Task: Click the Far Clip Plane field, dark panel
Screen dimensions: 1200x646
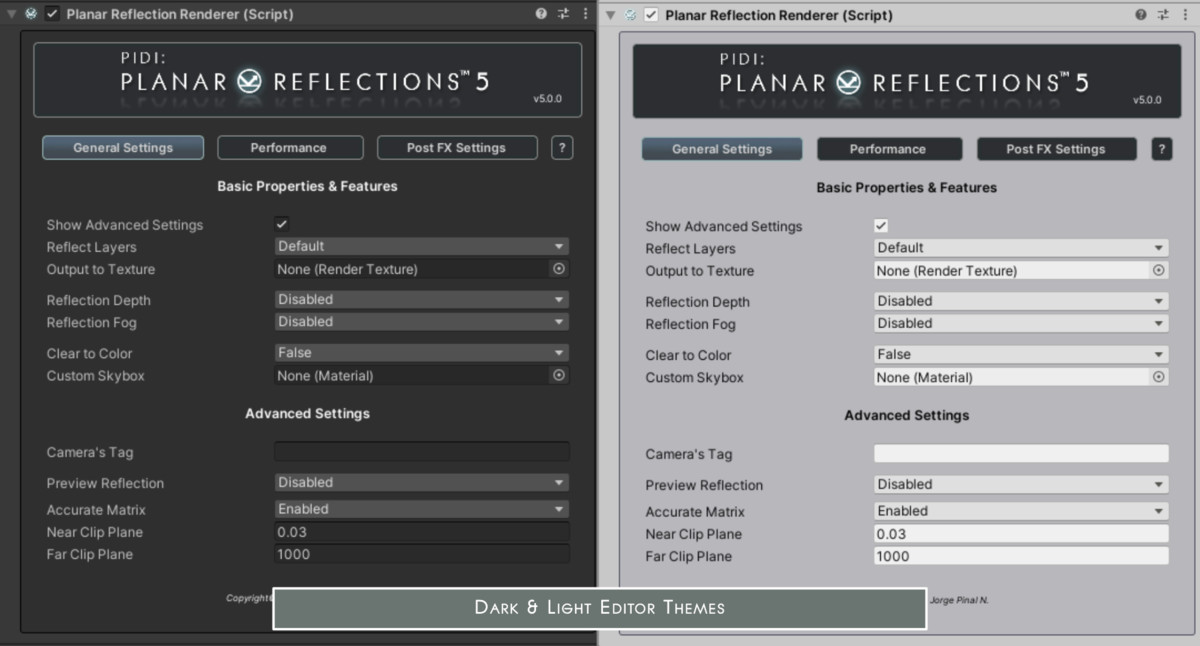Action: click(422, 554)
